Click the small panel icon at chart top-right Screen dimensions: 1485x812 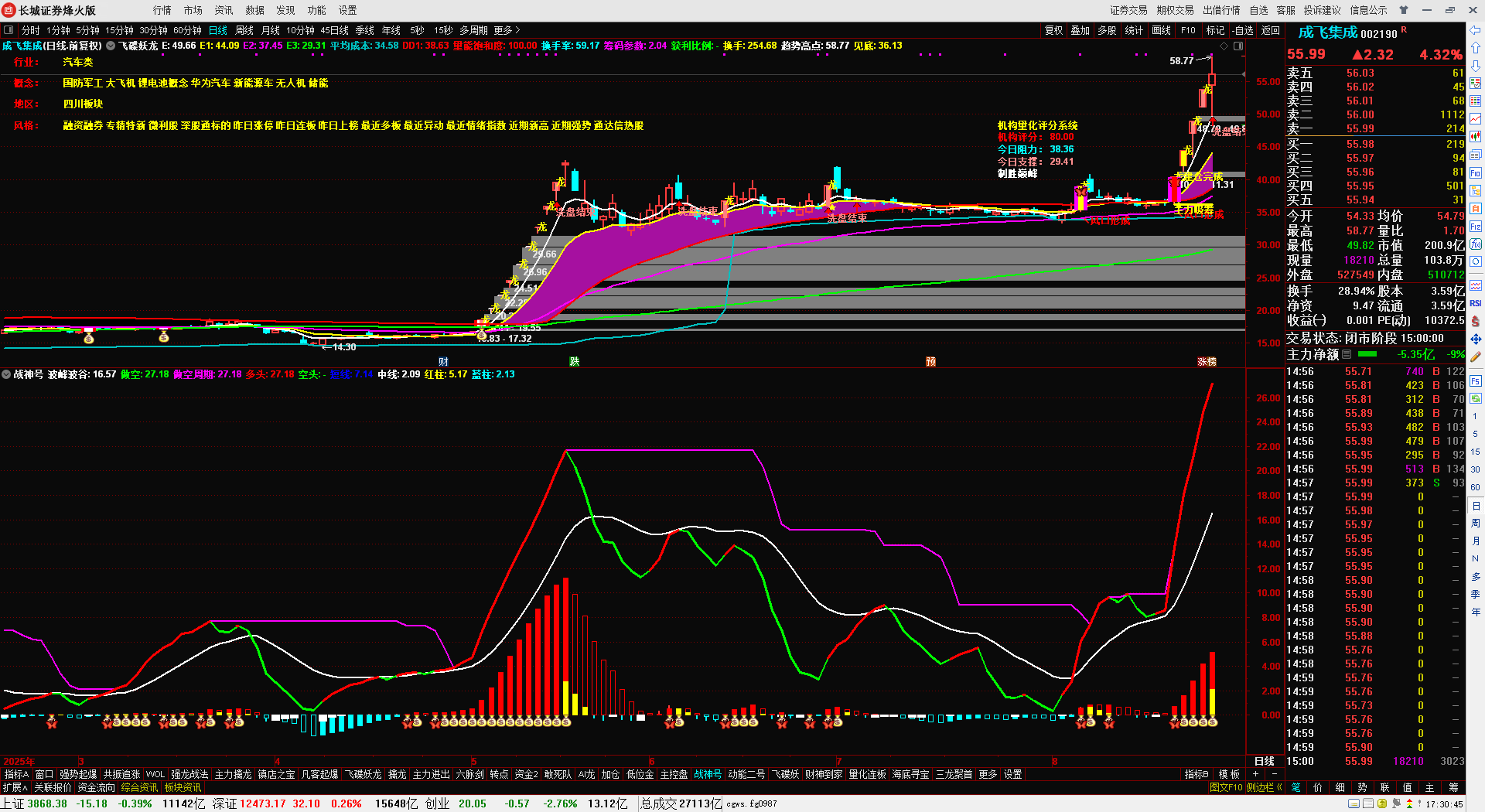[1238, 46]
